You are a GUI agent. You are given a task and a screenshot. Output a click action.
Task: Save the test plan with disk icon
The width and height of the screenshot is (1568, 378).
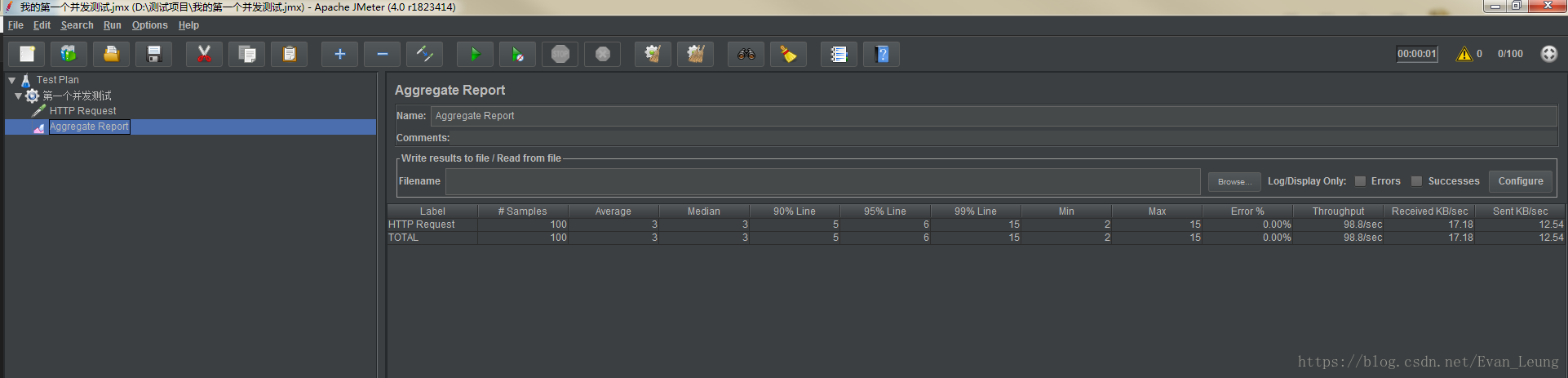[x=153, y=55]
